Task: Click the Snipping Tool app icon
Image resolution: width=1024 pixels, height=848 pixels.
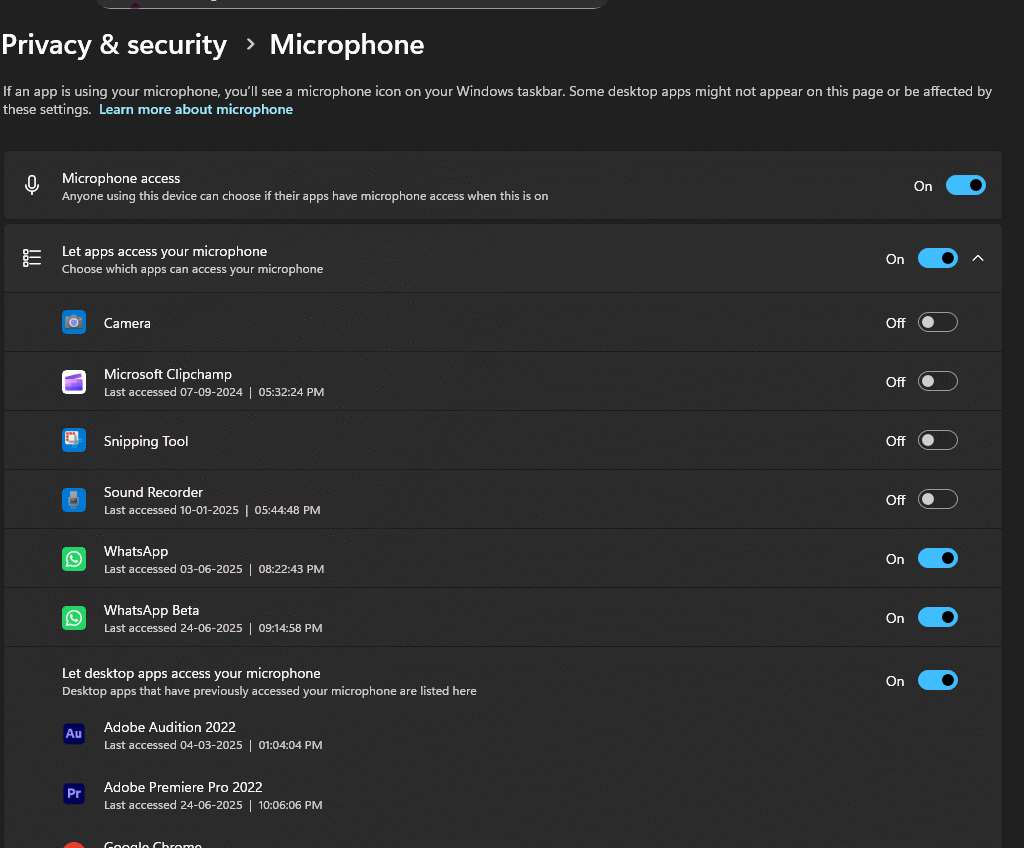Action: point(74,440)
